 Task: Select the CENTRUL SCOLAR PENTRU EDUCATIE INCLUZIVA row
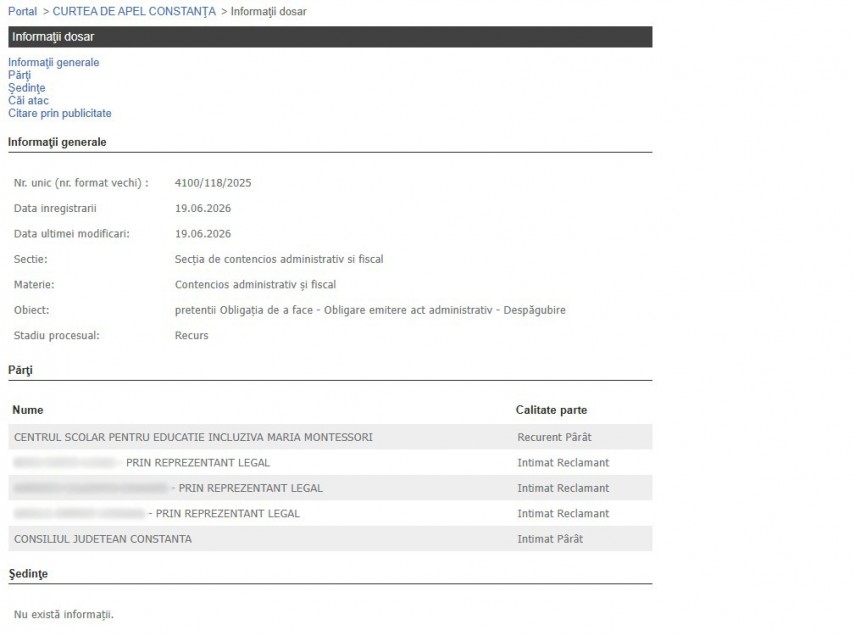[x=330, y=437]
